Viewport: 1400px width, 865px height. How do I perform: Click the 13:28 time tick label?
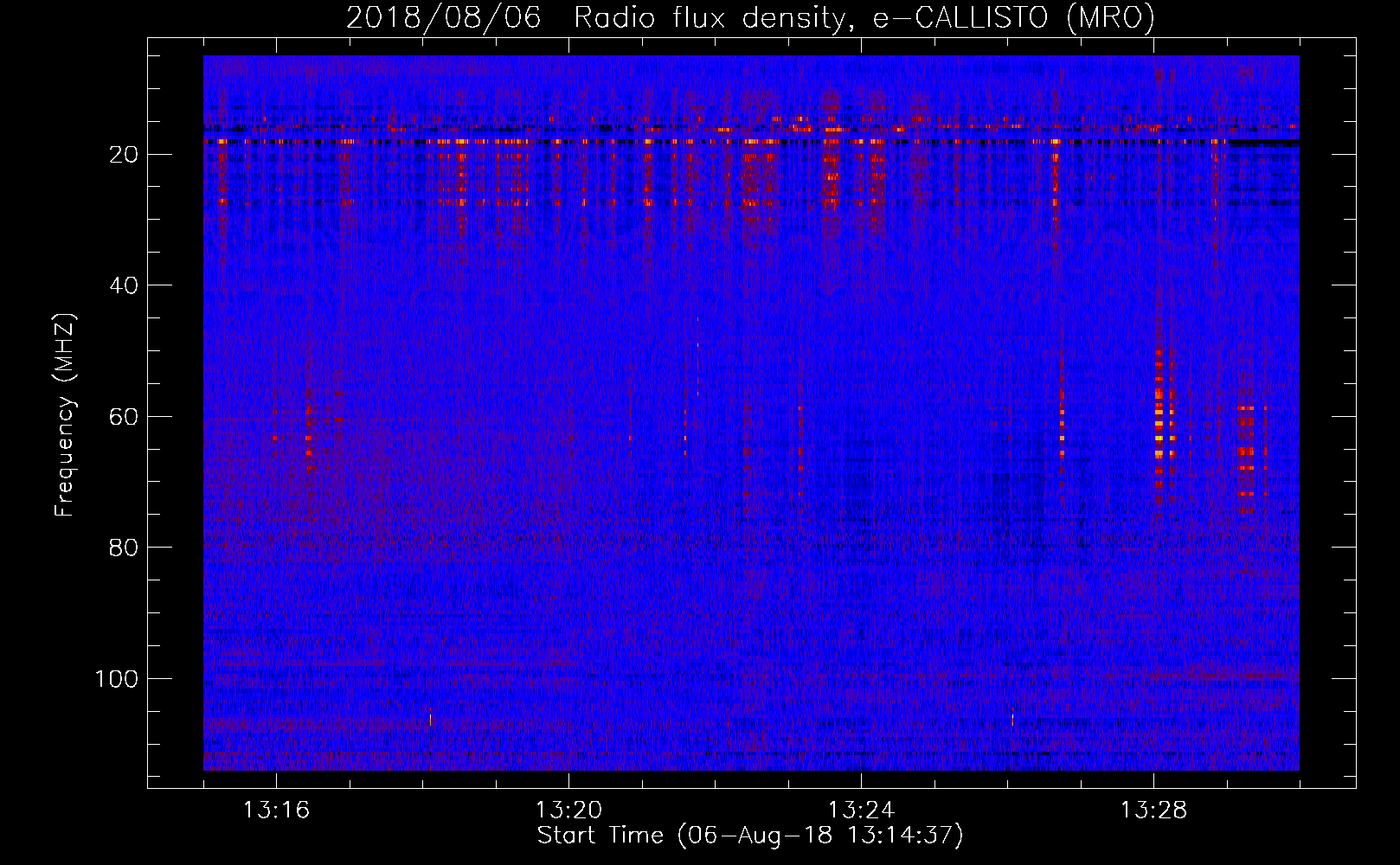click(x=1153, y=811)
